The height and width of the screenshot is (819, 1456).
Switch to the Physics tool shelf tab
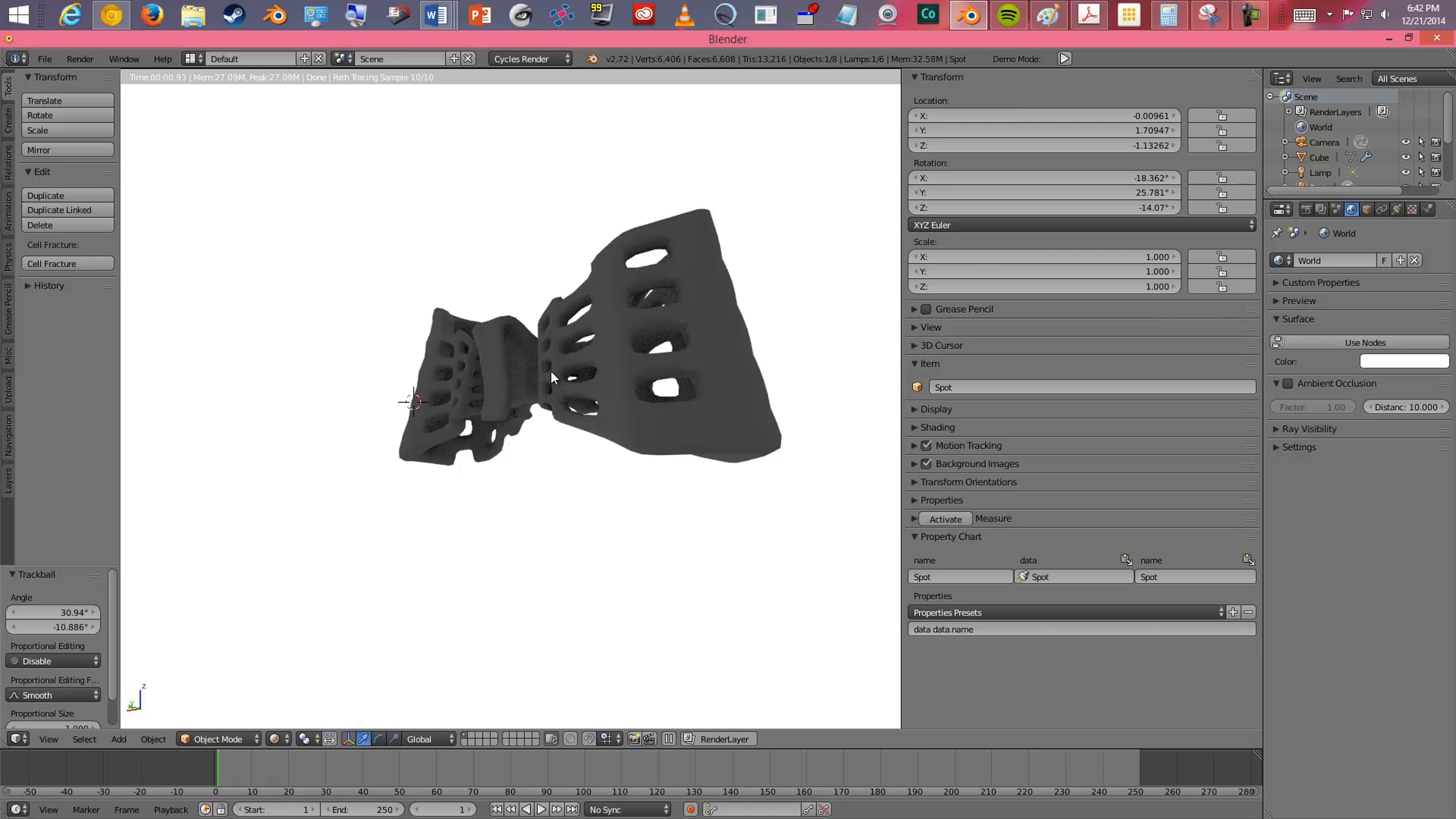(x=8, y=256)
